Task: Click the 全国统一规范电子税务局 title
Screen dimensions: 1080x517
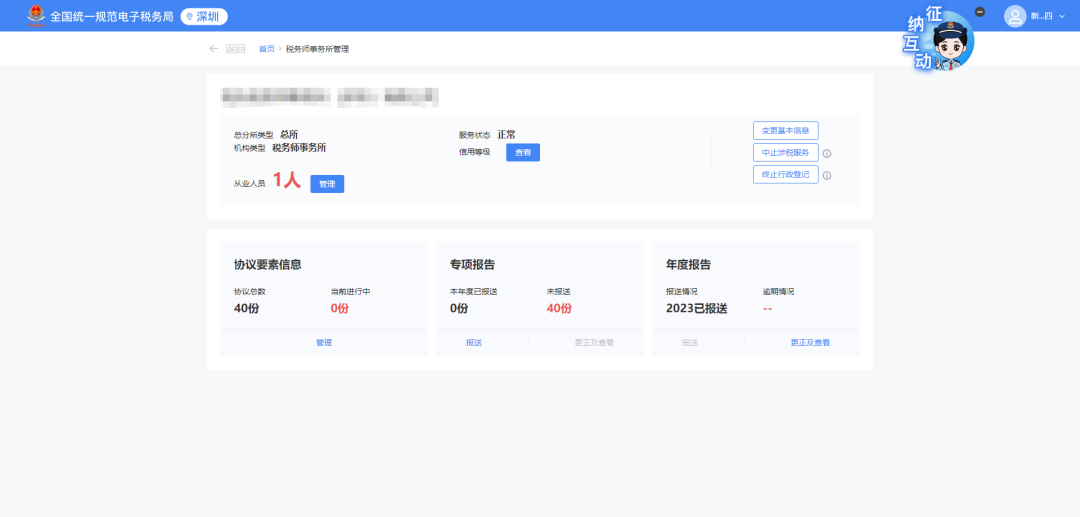Action: [x=112, y=17]
